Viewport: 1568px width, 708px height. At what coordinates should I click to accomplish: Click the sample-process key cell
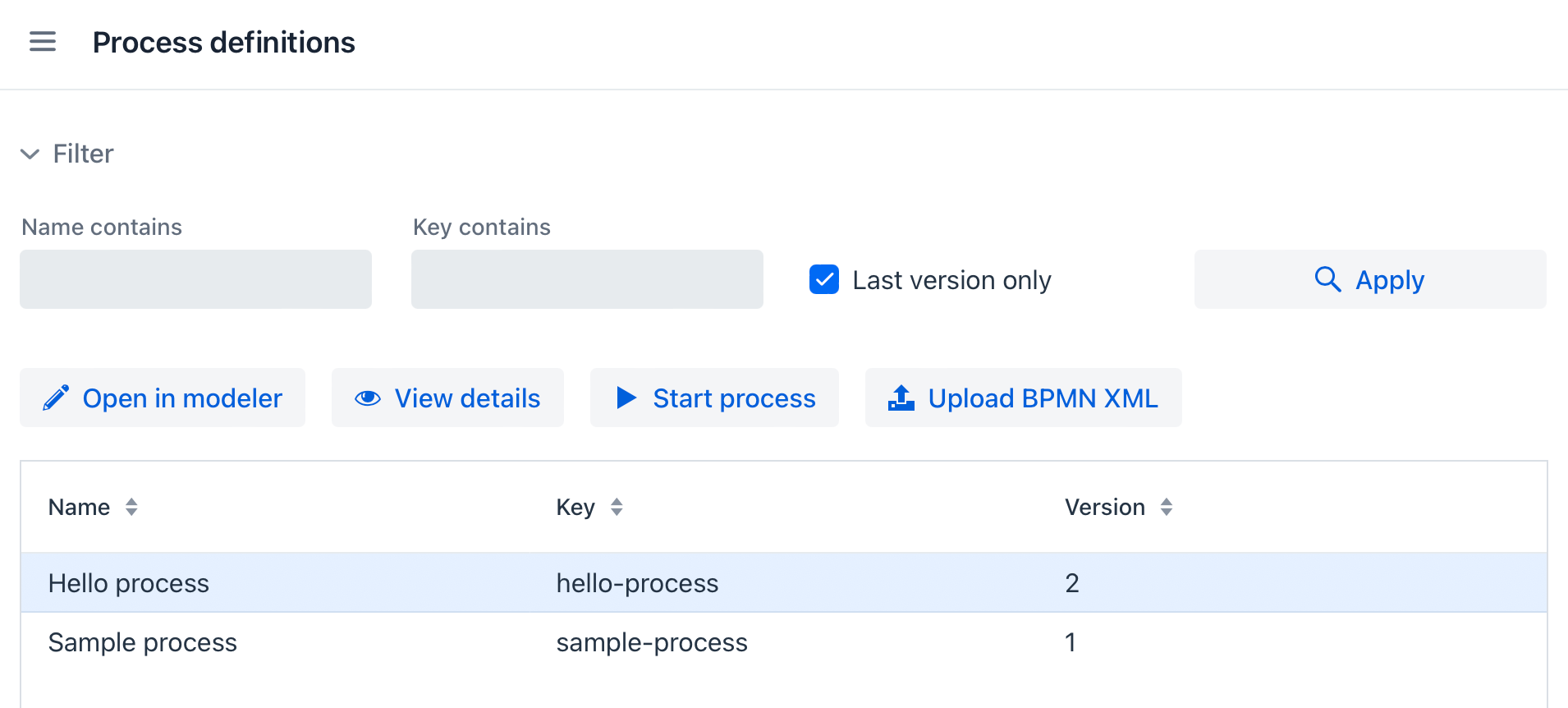click(x=652, y=642)
